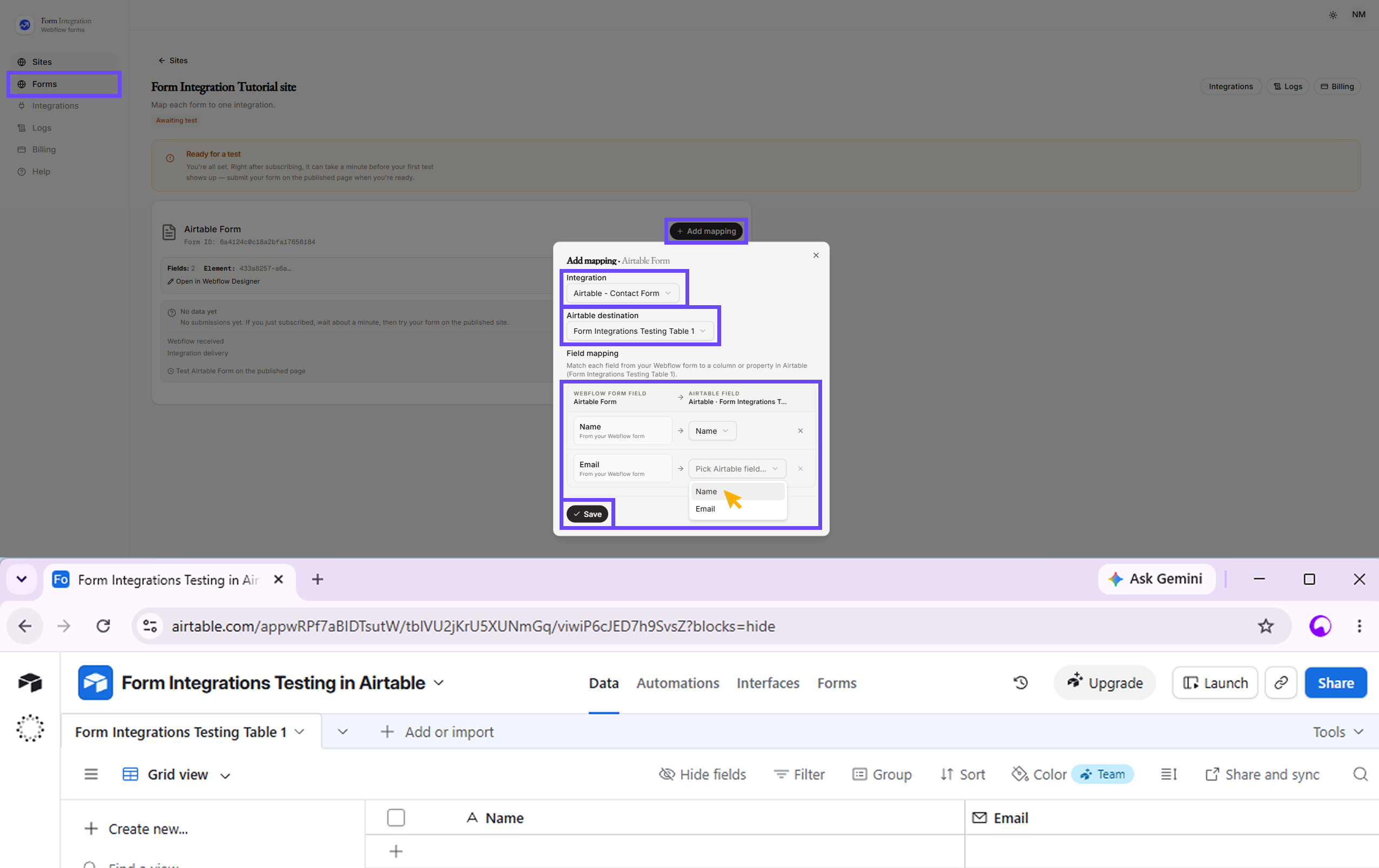Go back to Sites via arrow link
Image resolution: width=1379 pixels, height=868 pixels.
[173, 60]
